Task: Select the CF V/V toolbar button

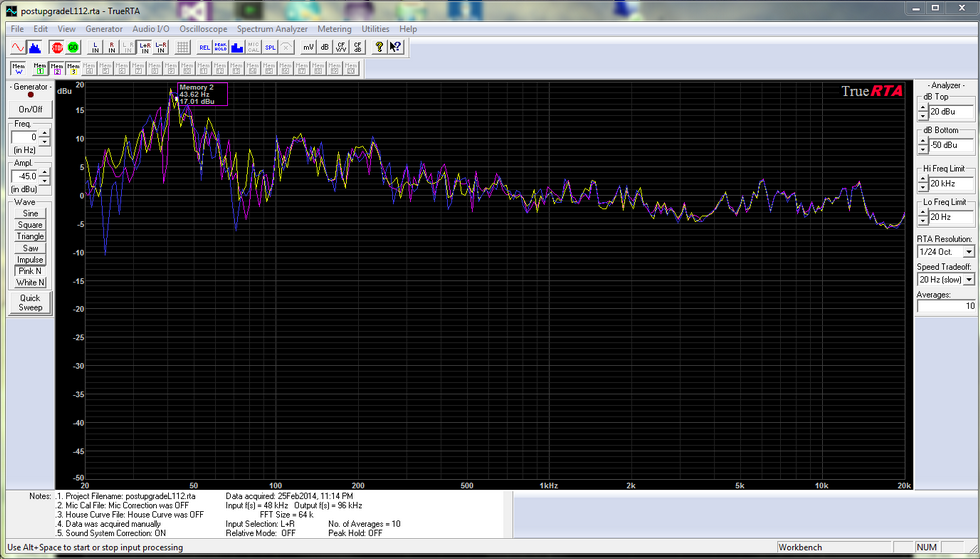Action: click(341, 47)
